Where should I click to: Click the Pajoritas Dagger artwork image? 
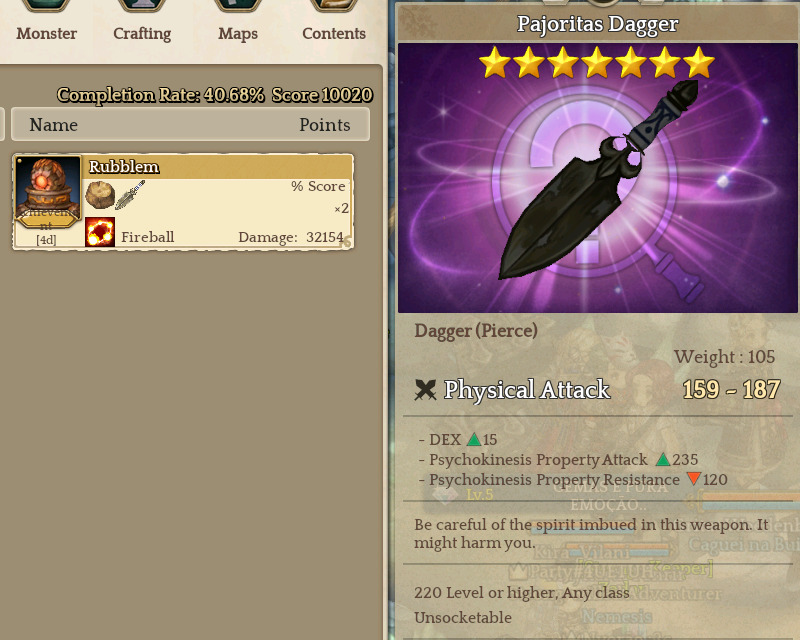[x=597, y=178]
